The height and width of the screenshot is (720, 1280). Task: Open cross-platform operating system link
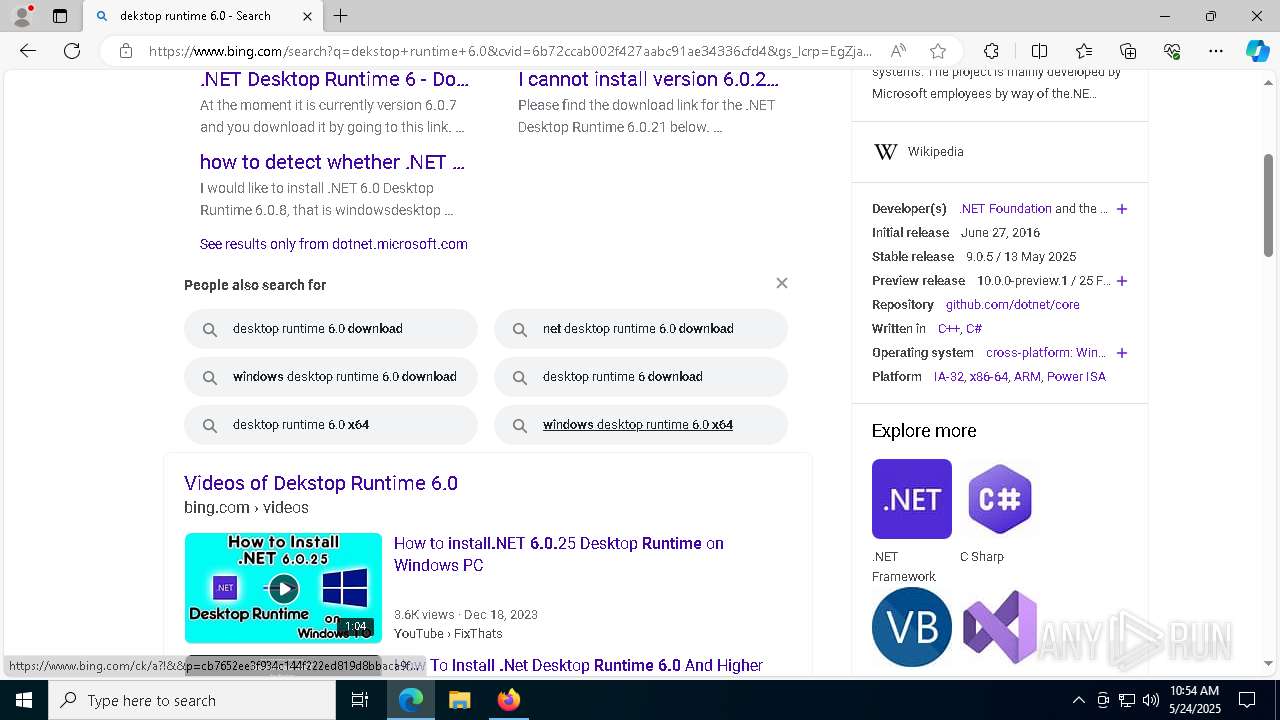click(x=1046, y=353)
